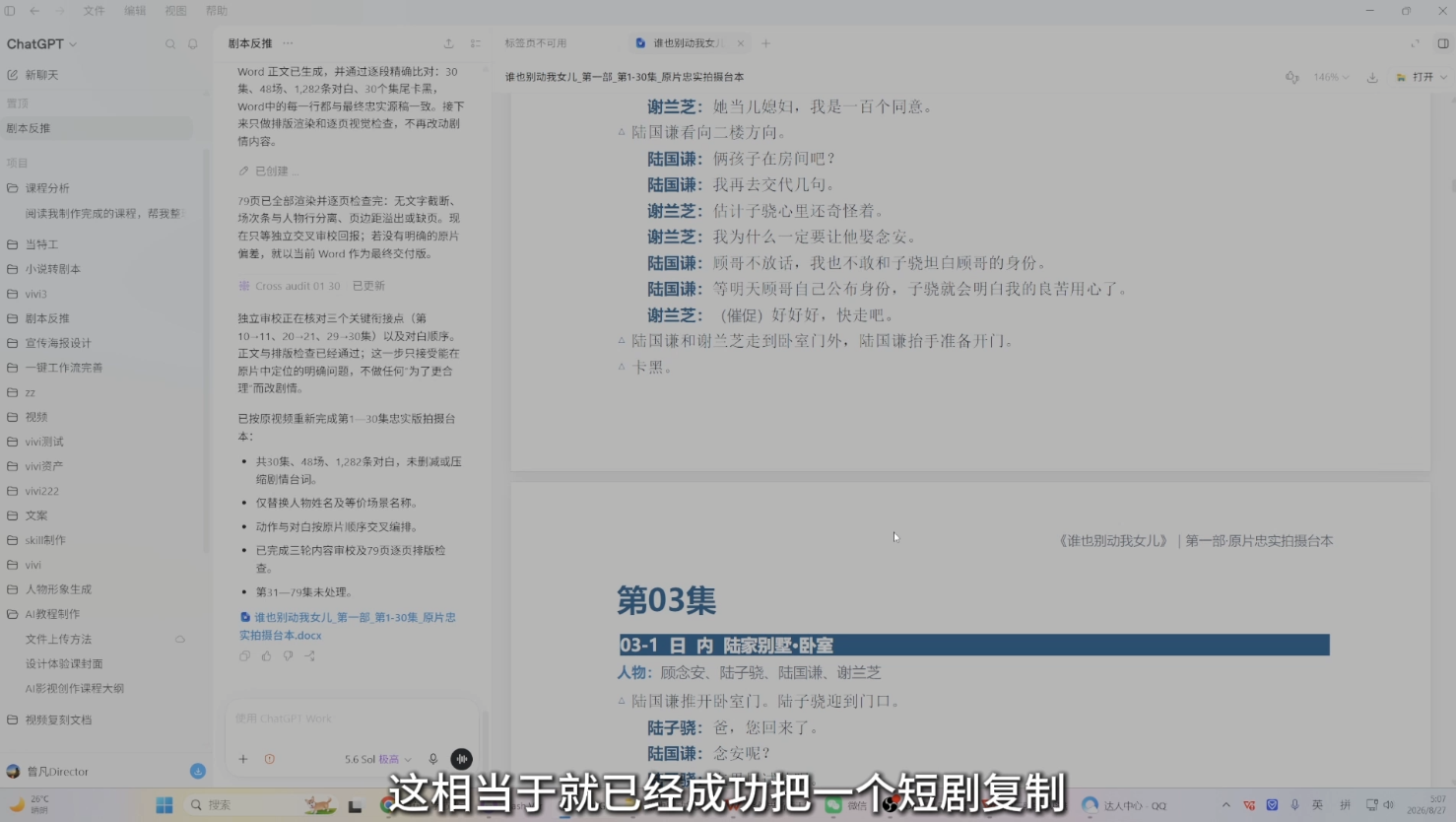Open the 打开 dropdown in preview toolbar
1456x822 pixels.
(x=1422, y=77)
